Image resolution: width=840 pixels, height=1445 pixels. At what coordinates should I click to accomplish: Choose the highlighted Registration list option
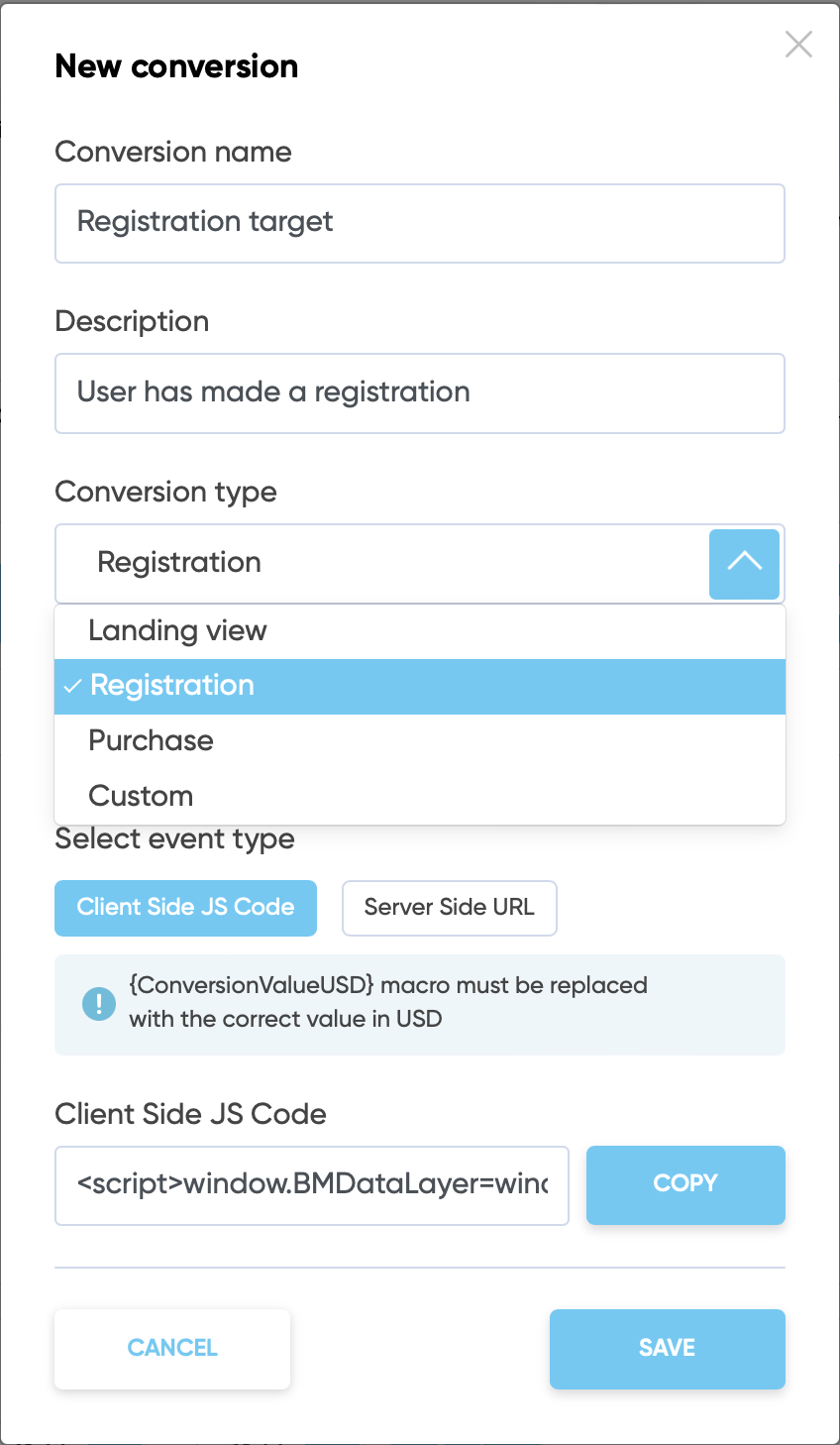[172, 686]
